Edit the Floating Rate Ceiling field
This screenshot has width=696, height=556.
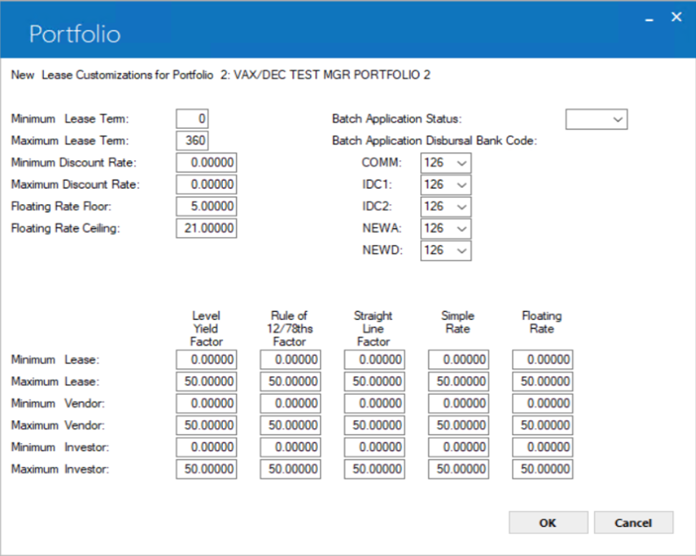pos(206,229)
